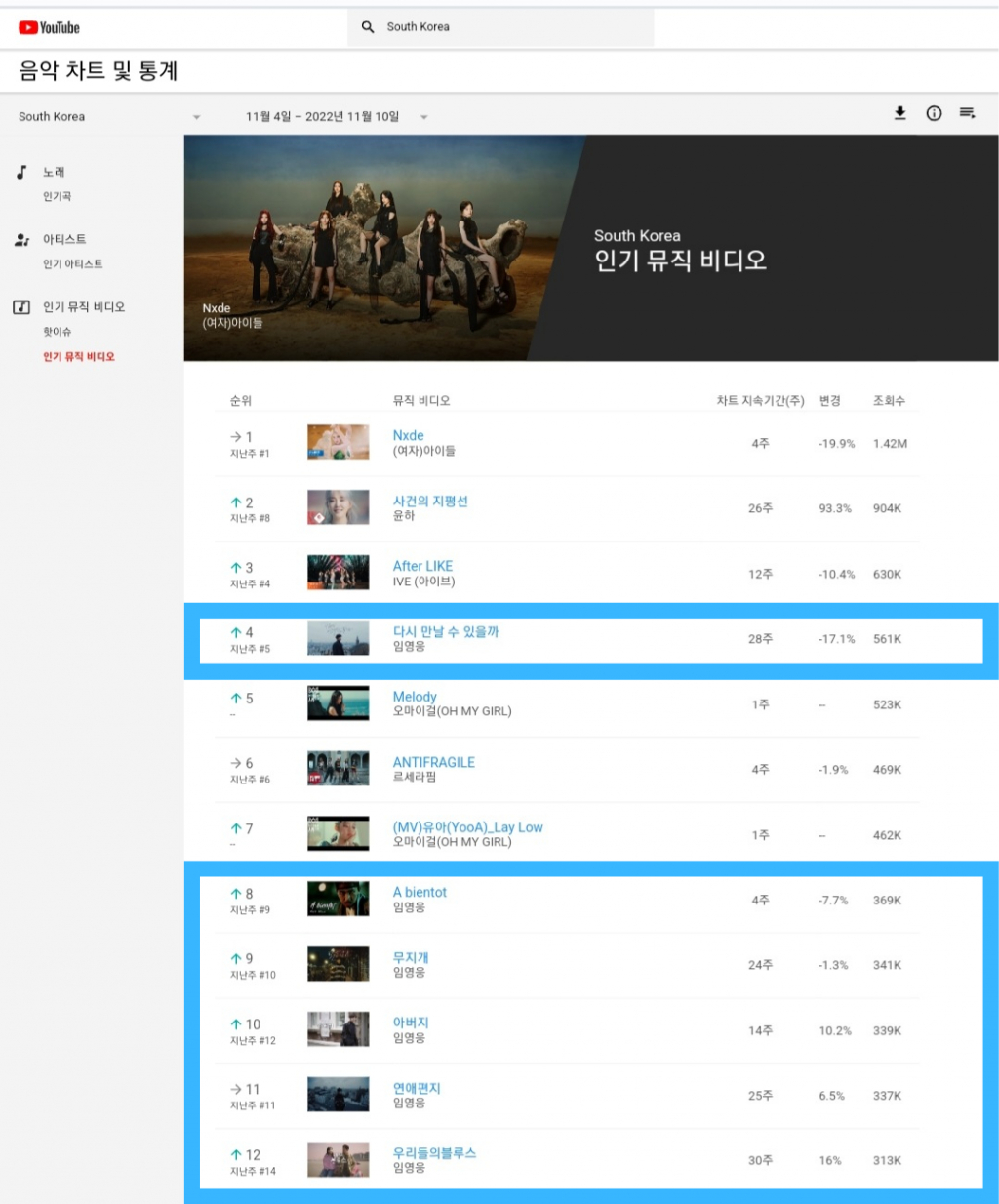Click the 순위 column header
This screenshot has height=1204, width=999.
click(240, 401)
